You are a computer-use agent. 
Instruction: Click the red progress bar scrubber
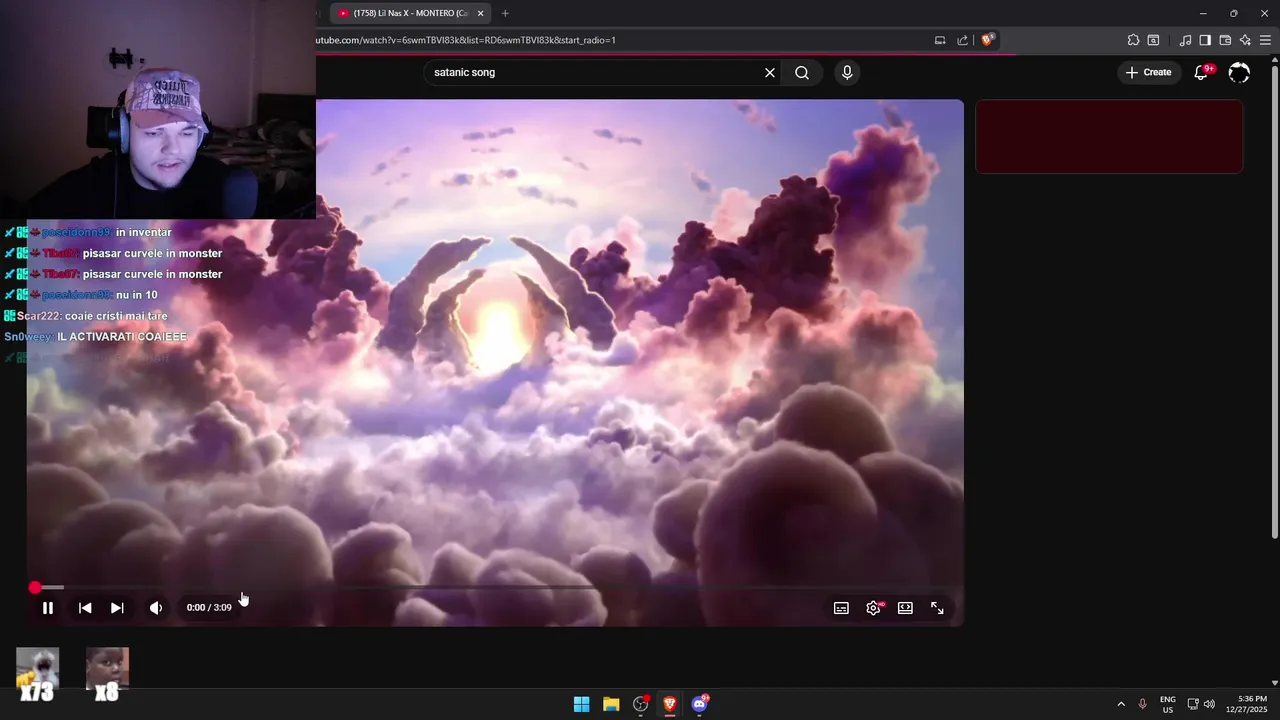[35, 587]
